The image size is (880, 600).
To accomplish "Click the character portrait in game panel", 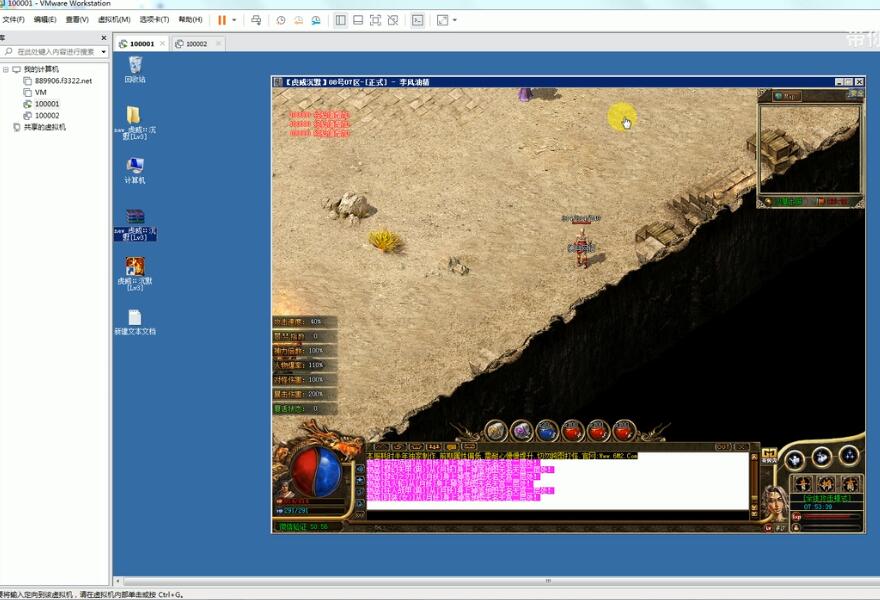I will [774, 502].
